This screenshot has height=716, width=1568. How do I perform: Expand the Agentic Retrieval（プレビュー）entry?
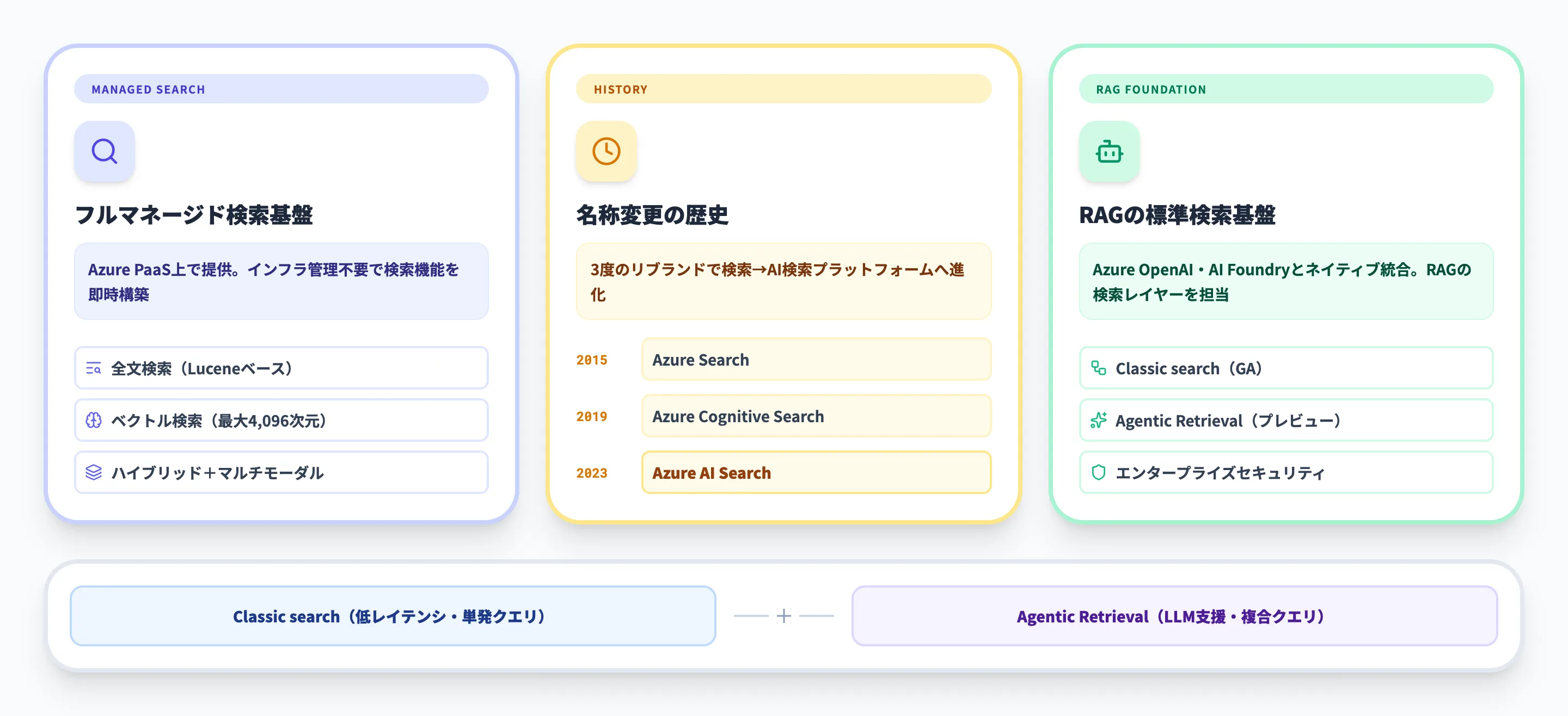(1285, 419)
